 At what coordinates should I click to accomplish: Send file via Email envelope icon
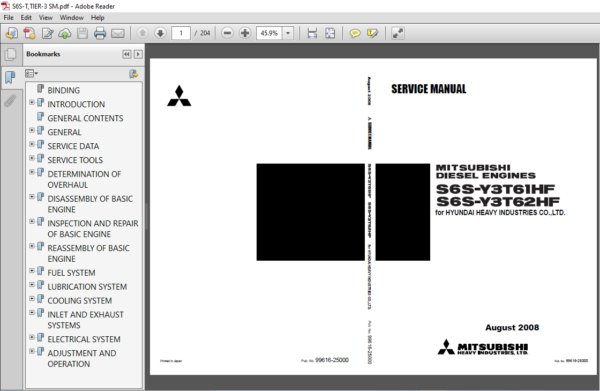[118, 34]
